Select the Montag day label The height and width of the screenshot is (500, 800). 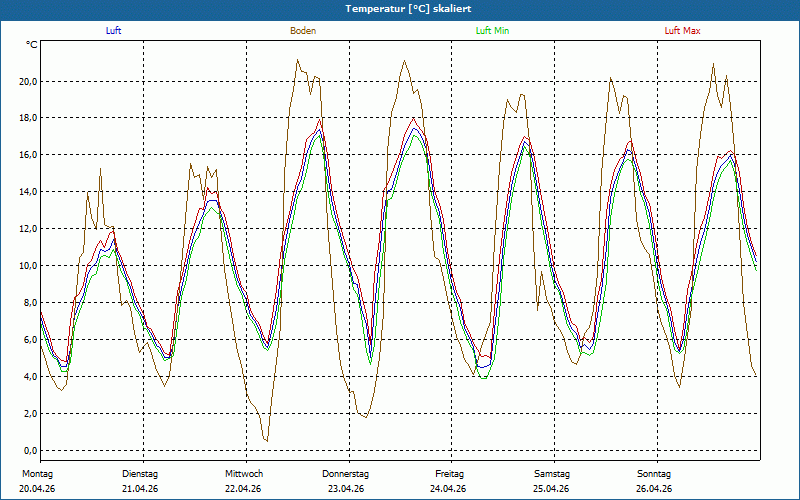point(37,474)
